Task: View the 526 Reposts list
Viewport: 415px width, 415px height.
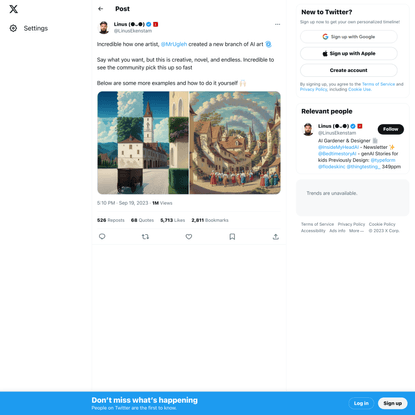Action: (x=111, y=220)
